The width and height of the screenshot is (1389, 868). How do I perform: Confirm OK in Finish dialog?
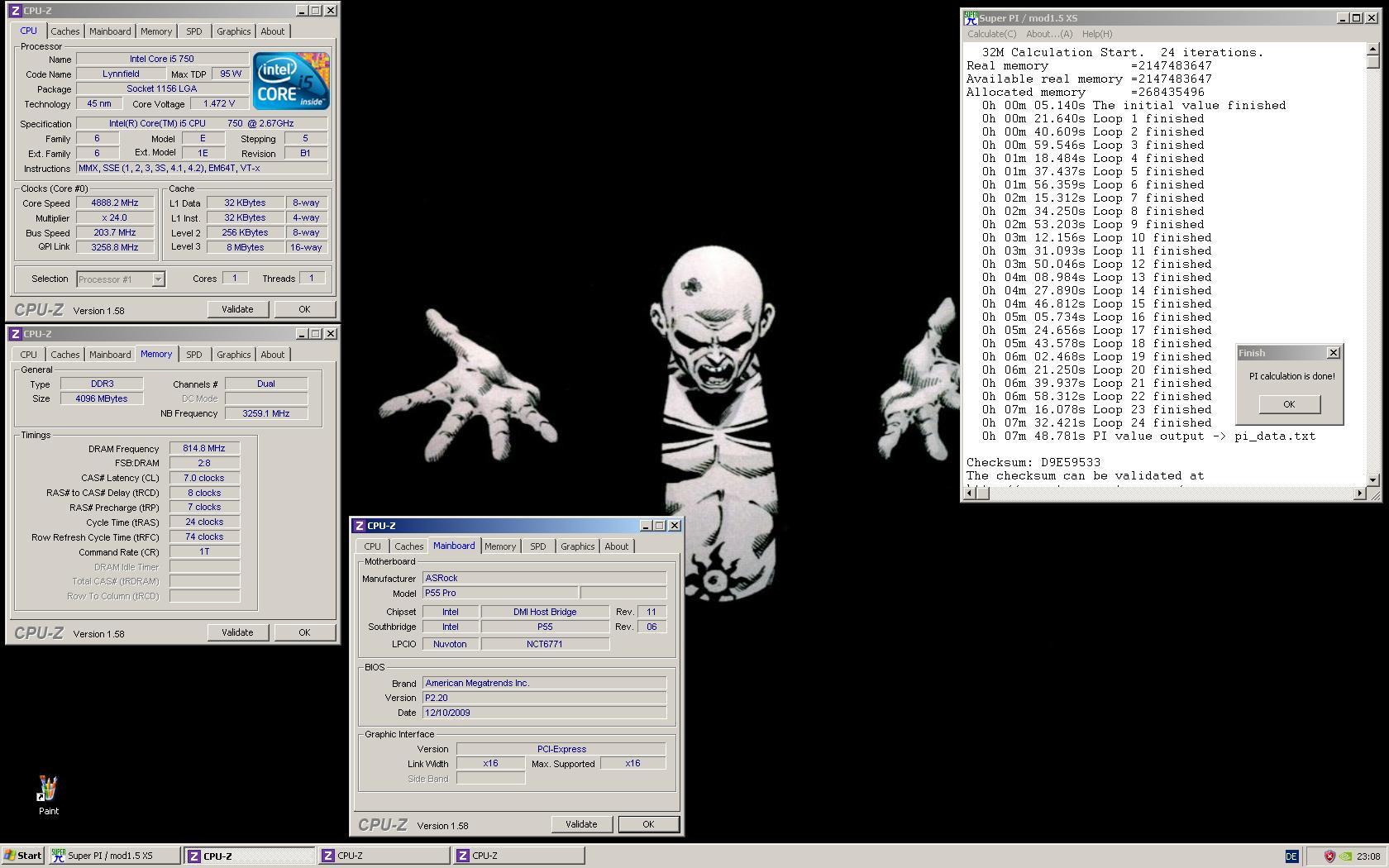[1289, 404]
